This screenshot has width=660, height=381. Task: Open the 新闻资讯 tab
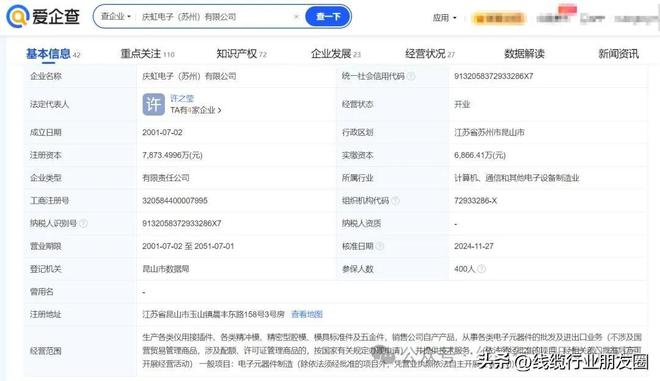(x=618, y=54)
